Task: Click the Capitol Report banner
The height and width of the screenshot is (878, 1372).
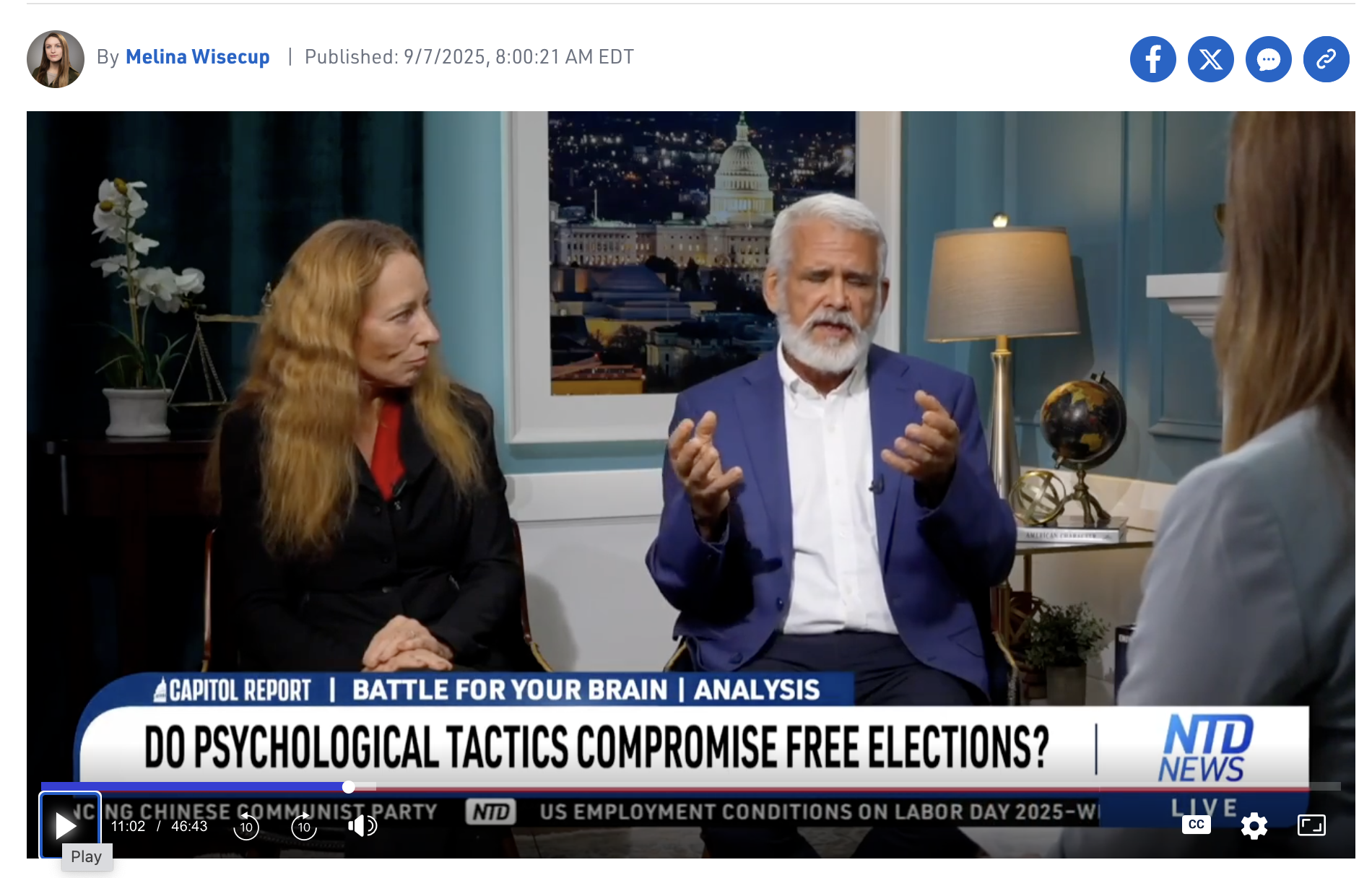Action: (233, 690)
